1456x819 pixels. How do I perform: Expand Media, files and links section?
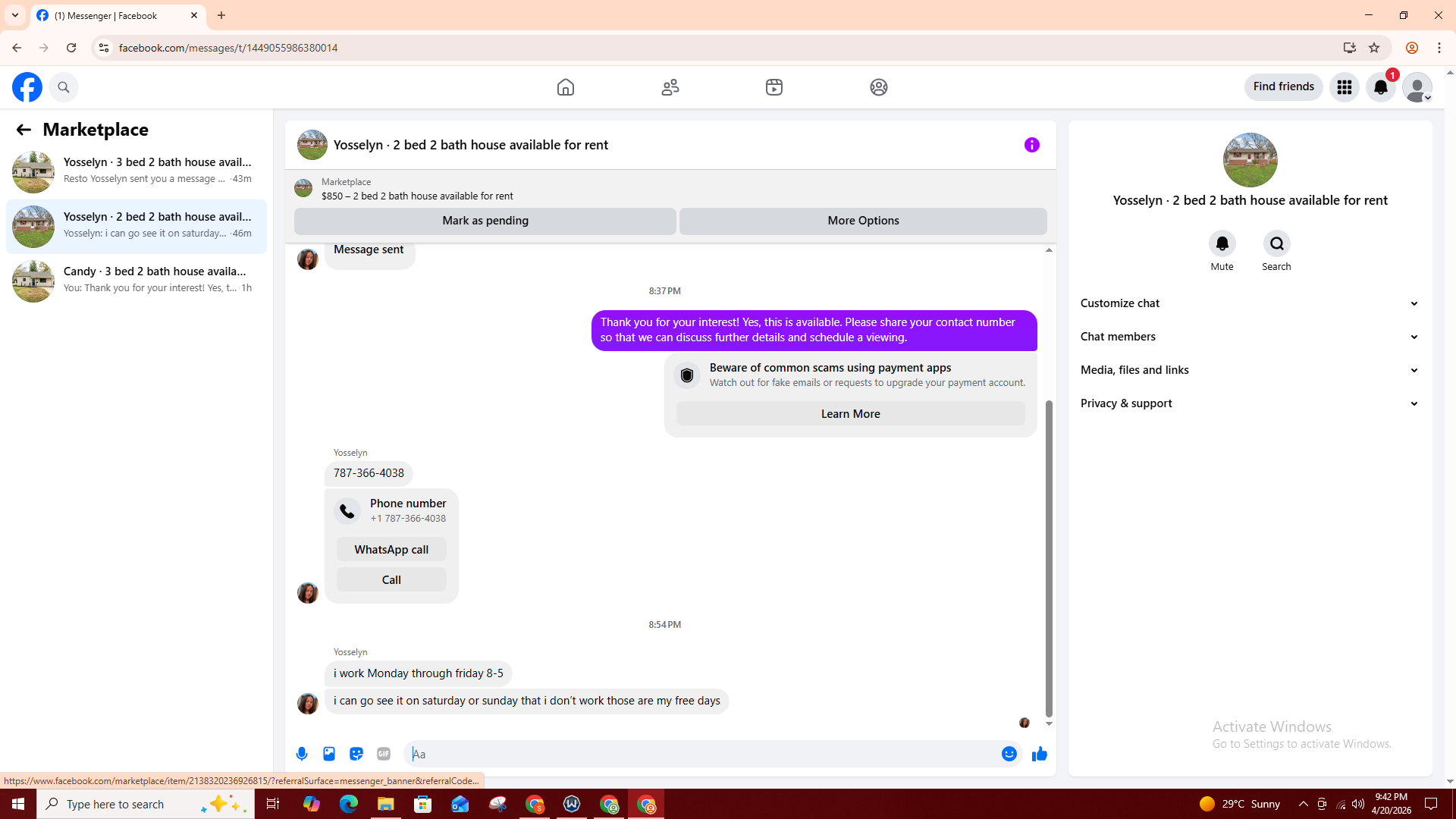(1250, 370)
